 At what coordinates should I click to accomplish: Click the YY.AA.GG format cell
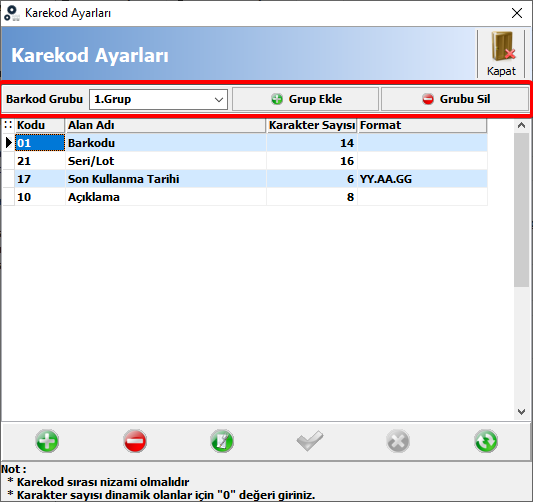click(422, 179)
